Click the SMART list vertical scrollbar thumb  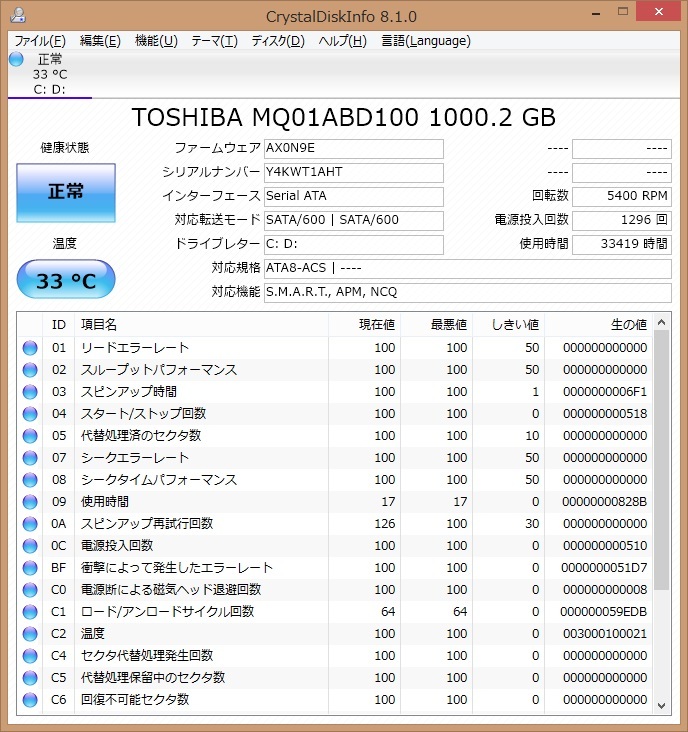[x=661, y=460]
